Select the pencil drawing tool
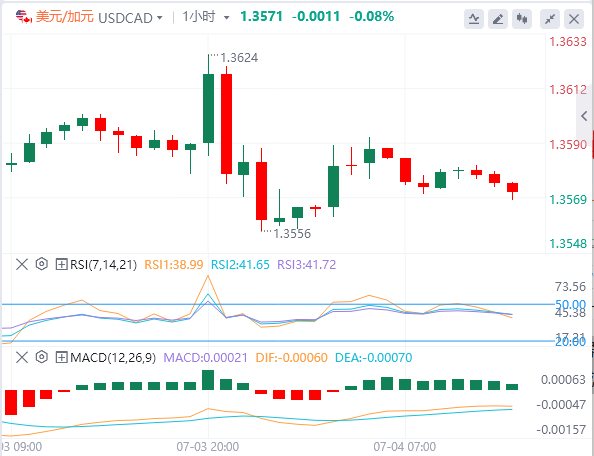 coord(498,19)
